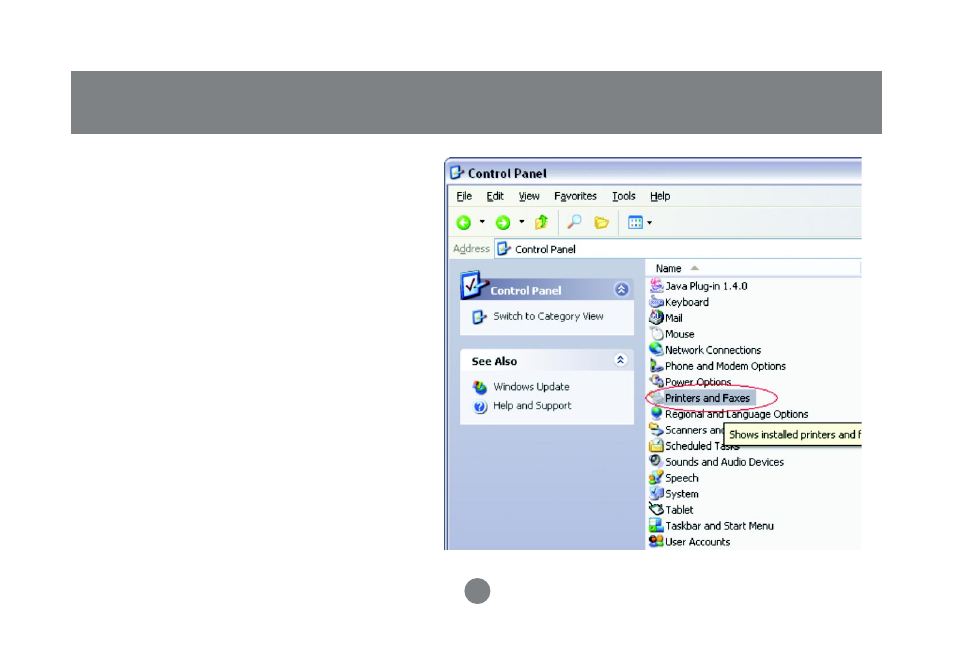The image size is (954, 664).
Task: Click the Phone and Modem Options icon
Action: click(656, 365)
